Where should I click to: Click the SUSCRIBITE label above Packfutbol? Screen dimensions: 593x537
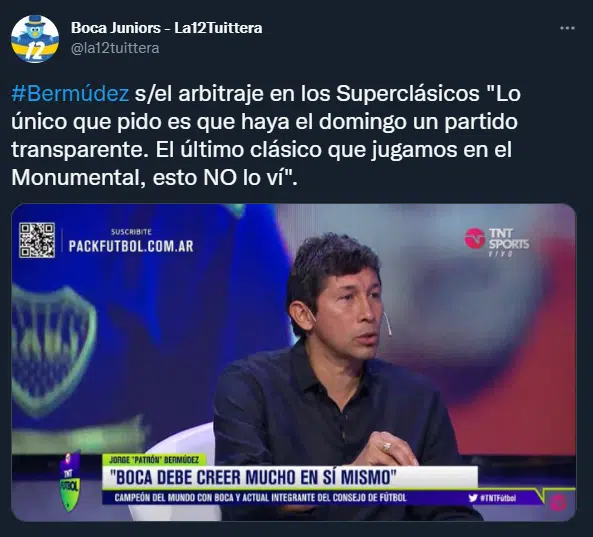[131, 232]
